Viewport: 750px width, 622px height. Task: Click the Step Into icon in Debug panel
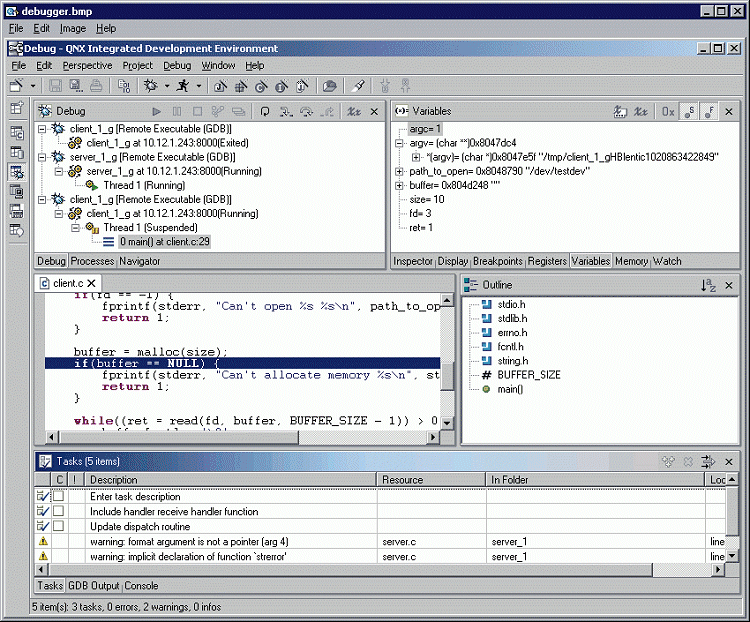tap(286, 111)
